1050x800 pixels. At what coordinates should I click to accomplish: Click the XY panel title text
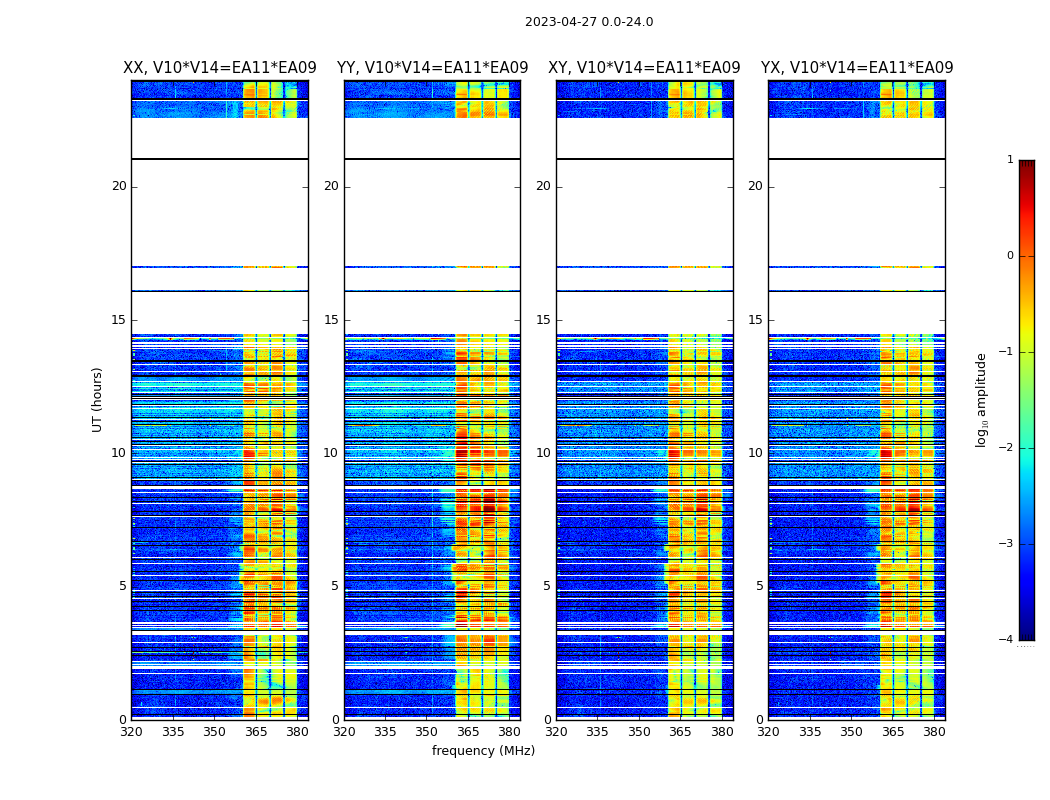pos(644,68)
